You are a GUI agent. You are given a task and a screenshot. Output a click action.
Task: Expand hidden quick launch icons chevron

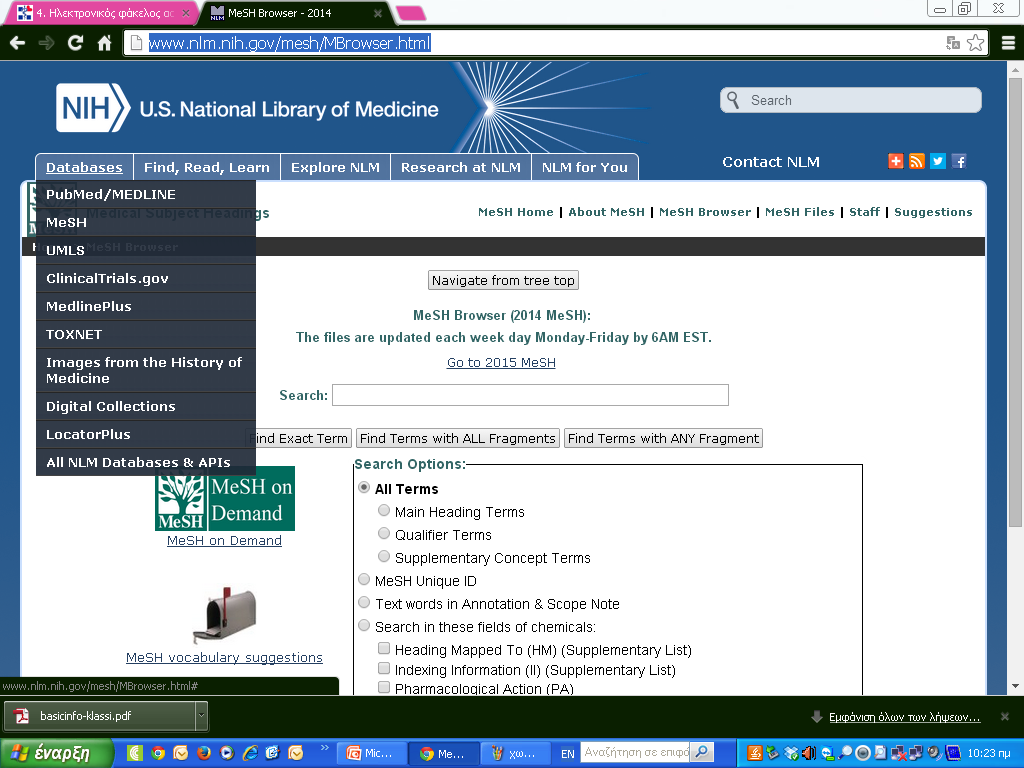tap(325, 747)
